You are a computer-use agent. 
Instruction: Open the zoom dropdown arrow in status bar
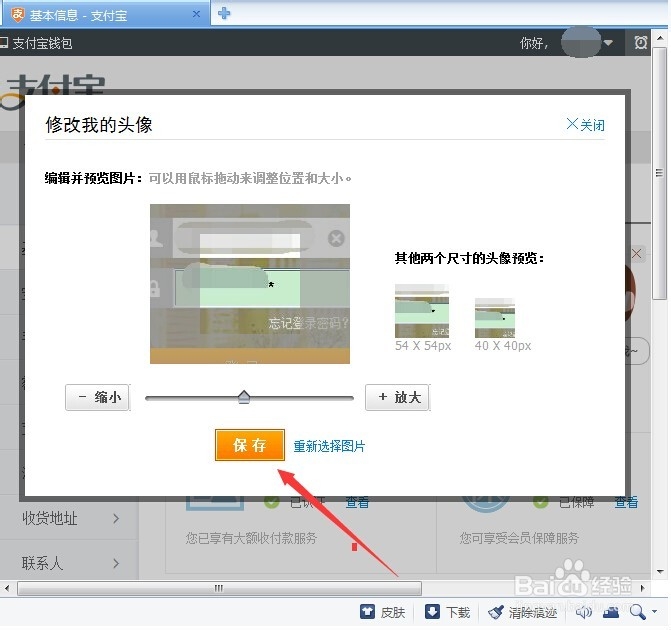tap(654, 612)
